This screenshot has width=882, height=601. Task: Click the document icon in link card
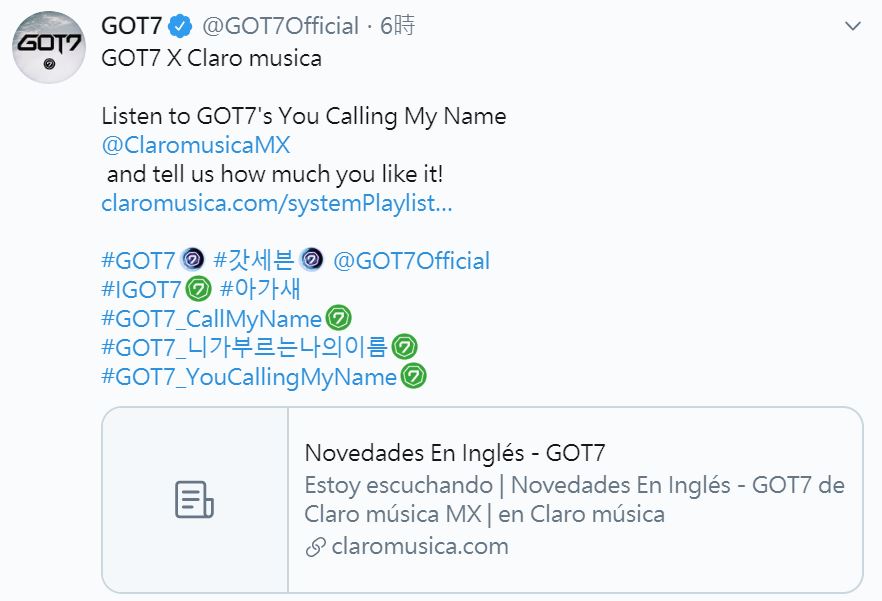[x=194, y=499]
